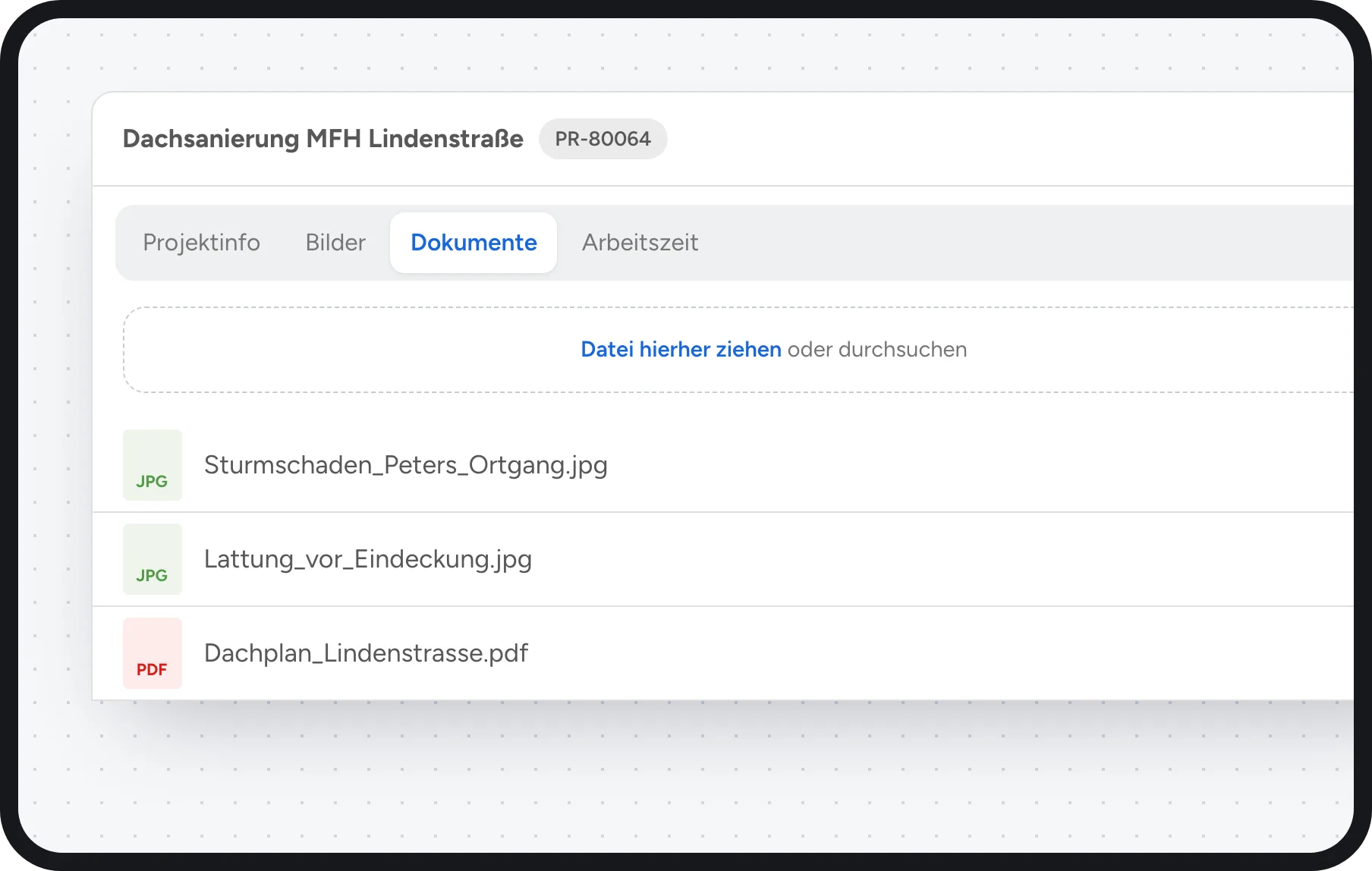Click 'oder durchsuchen' to browse files

point(877,350)
